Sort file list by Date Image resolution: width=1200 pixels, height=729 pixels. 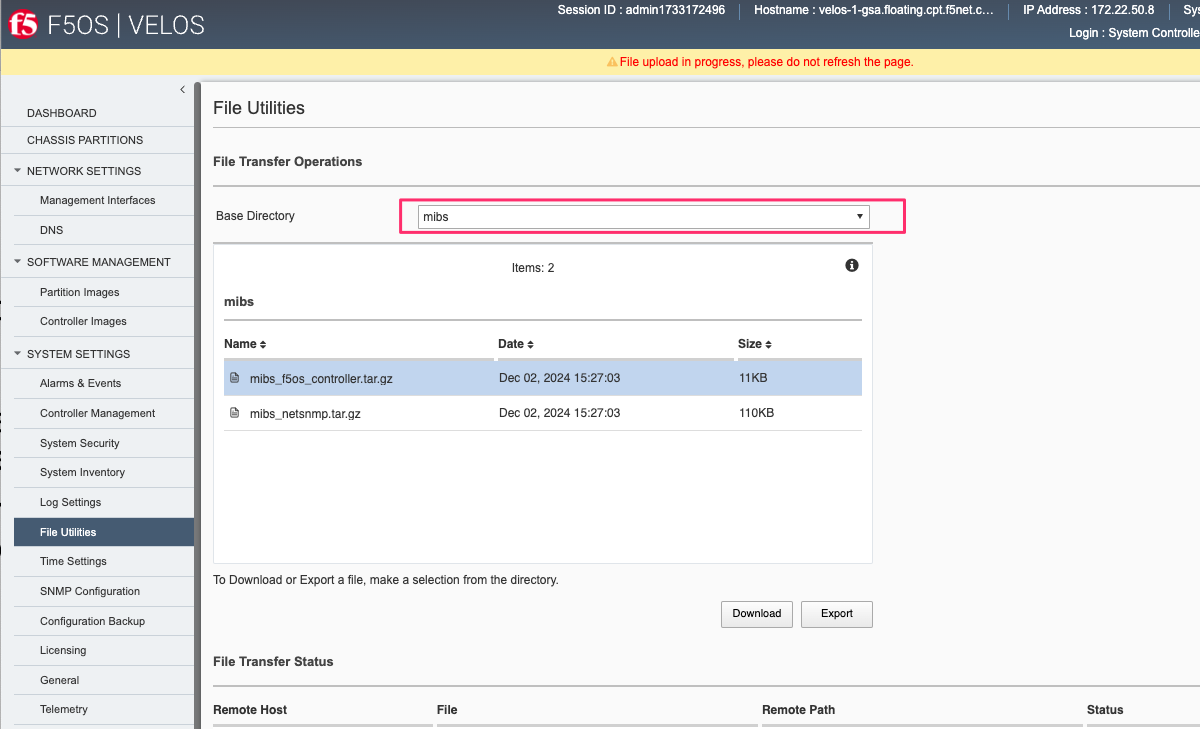pos(516,344)
